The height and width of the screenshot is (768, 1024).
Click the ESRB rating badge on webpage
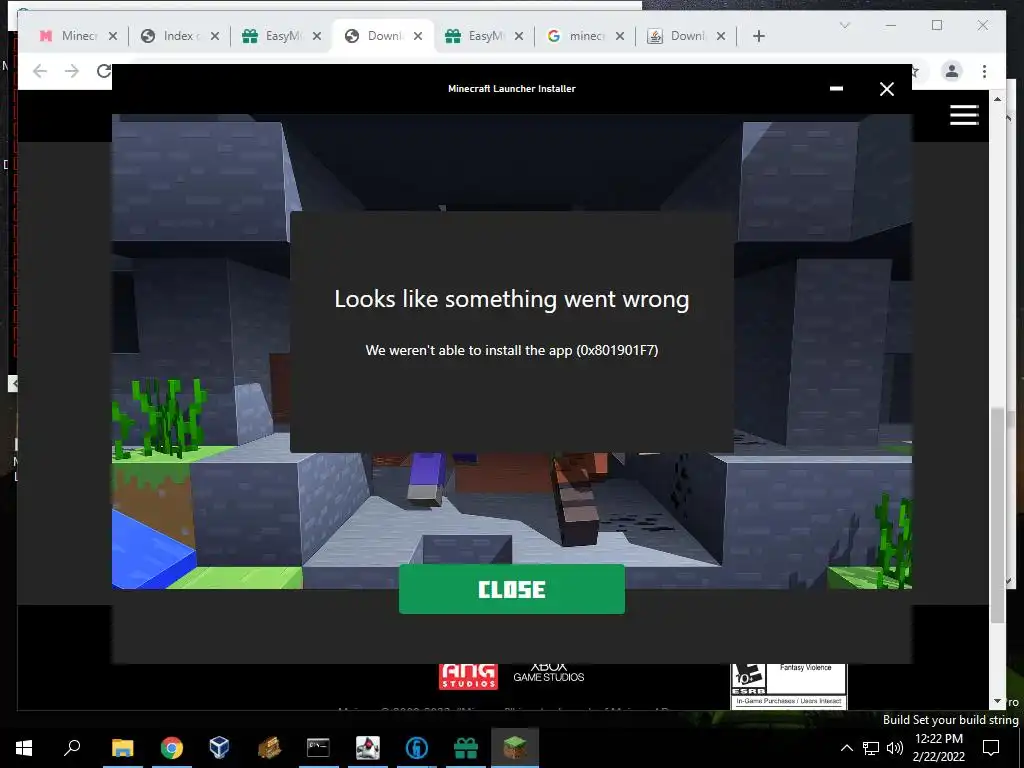(x=788, y=686)
